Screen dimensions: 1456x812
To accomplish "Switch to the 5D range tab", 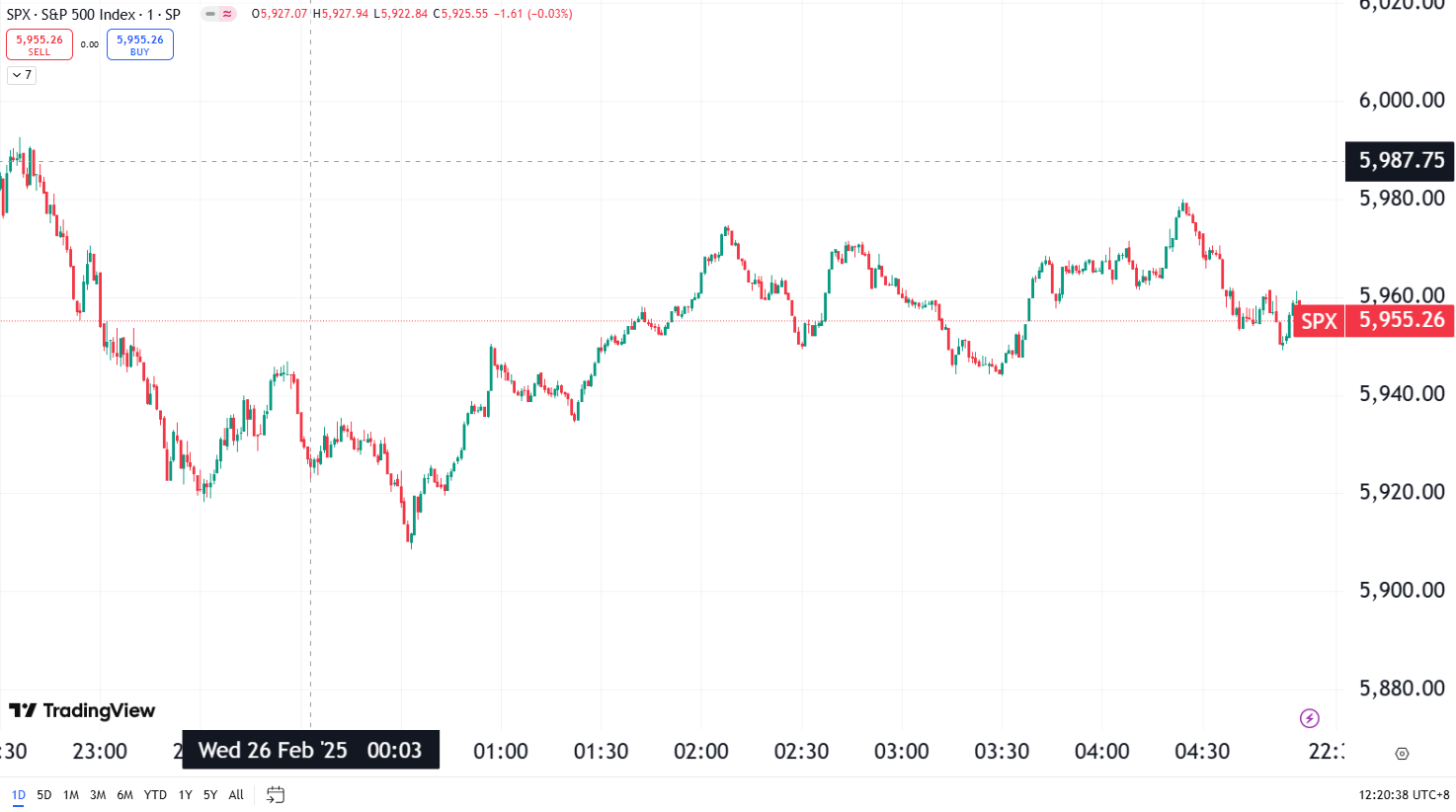I will click(x=44, y=794).
